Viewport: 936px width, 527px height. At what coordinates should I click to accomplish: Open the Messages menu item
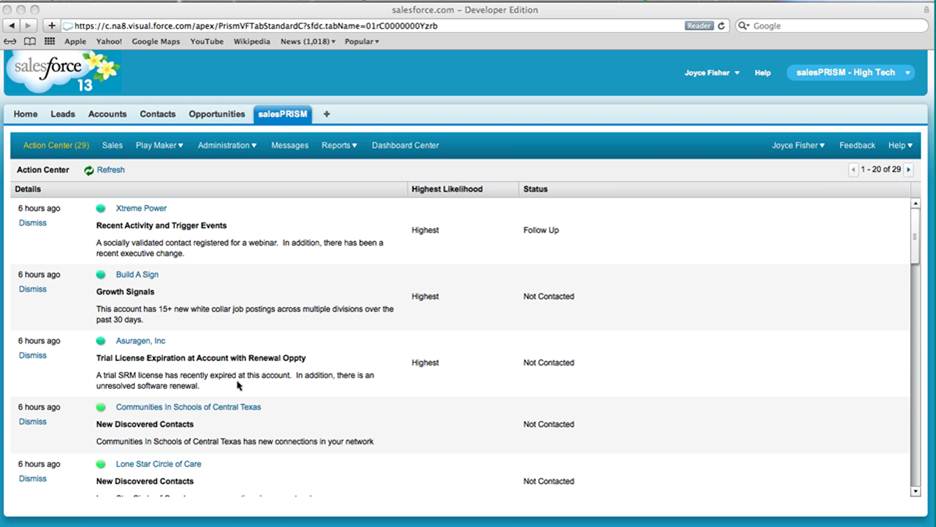click(x=290, y=146)
